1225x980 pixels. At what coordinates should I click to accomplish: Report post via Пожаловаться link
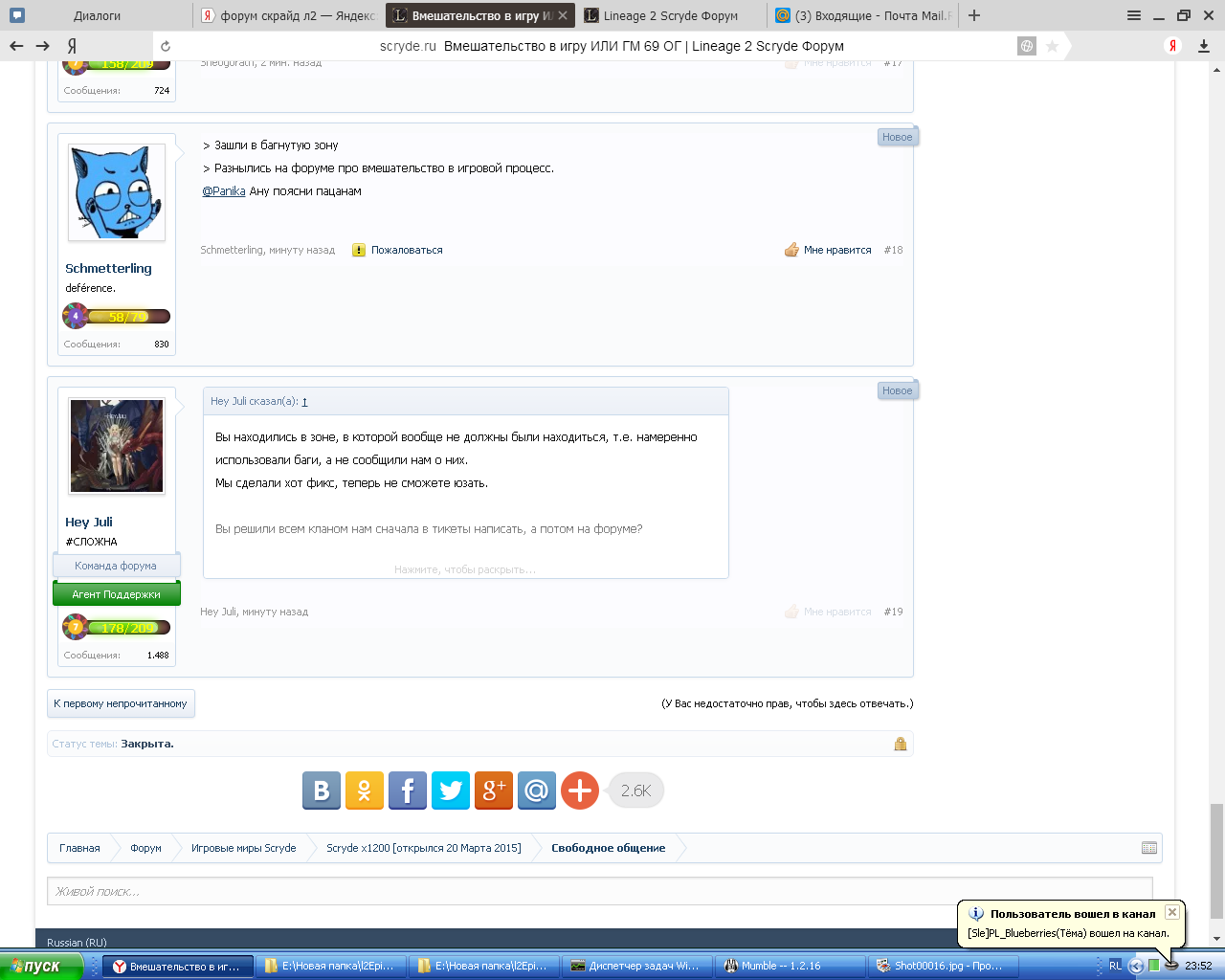point(407,250)
